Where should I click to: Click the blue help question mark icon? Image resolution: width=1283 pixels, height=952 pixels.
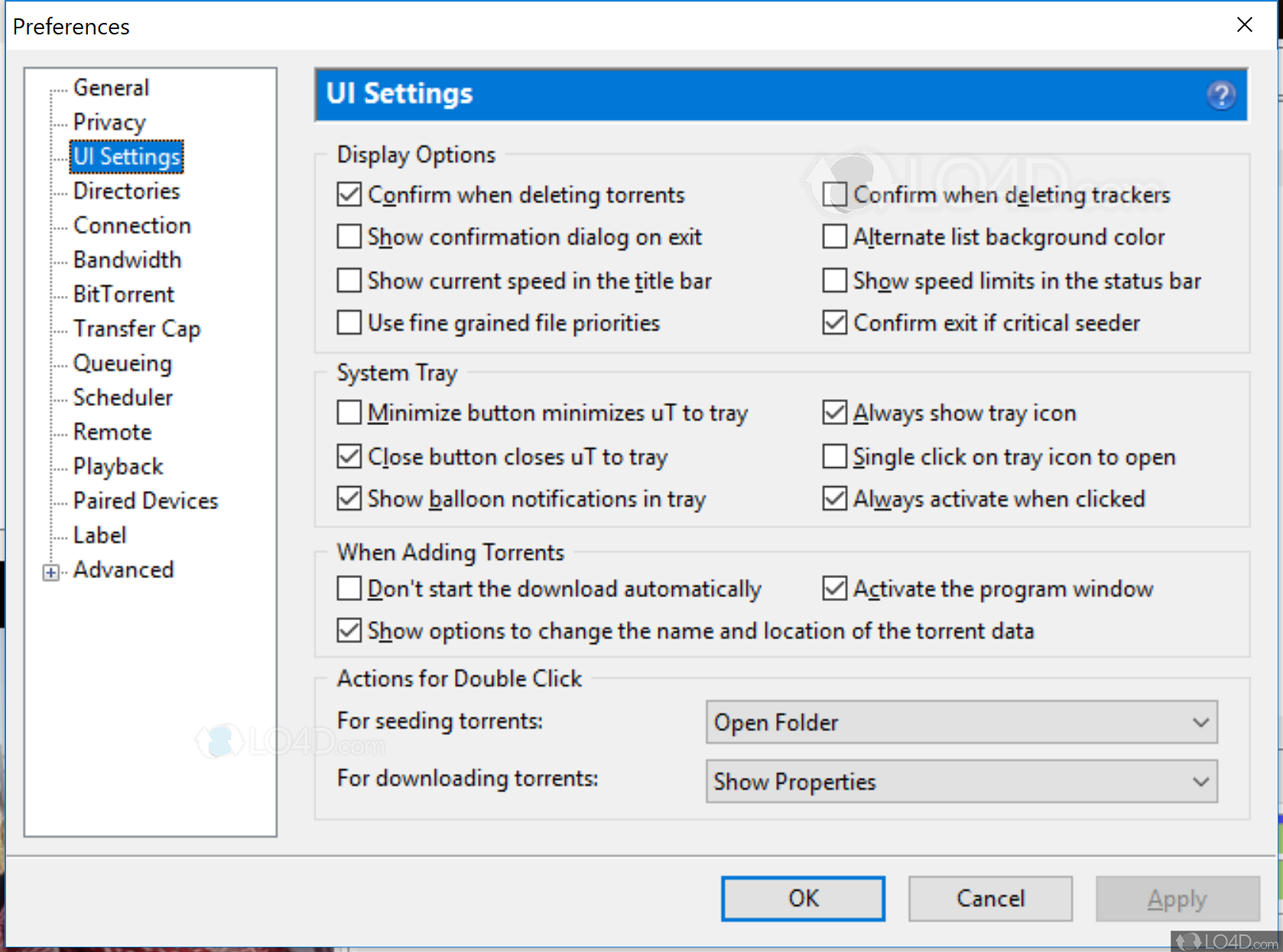tap(1220, 96)
